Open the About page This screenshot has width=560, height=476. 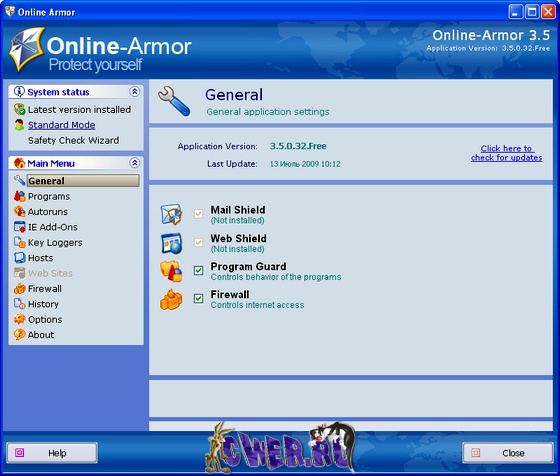coord(41,335)
